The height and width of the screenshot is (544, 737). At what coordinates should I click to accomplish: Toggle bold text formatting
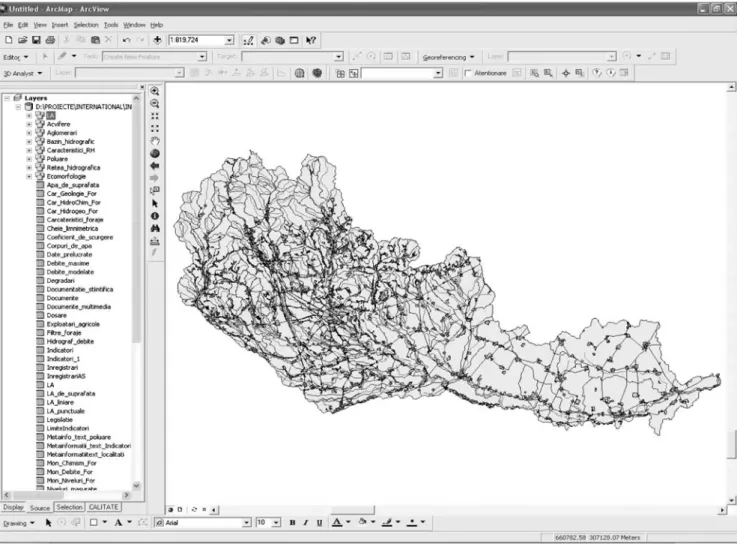[292, 523]
